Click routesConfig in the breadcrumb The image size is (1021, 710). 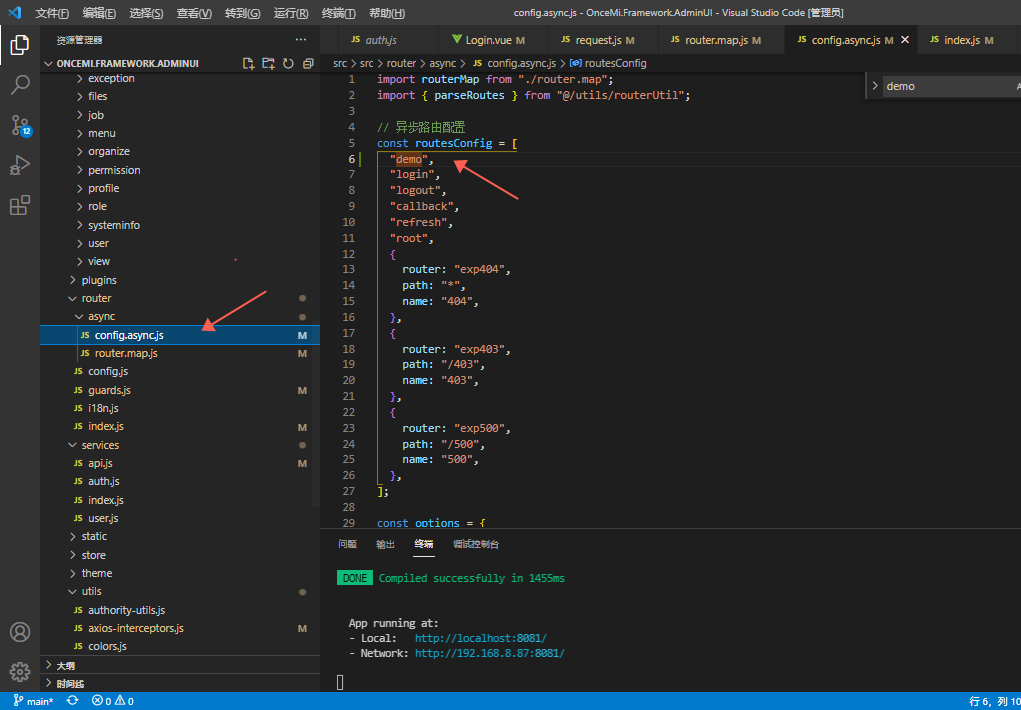(x=609, y=63)
